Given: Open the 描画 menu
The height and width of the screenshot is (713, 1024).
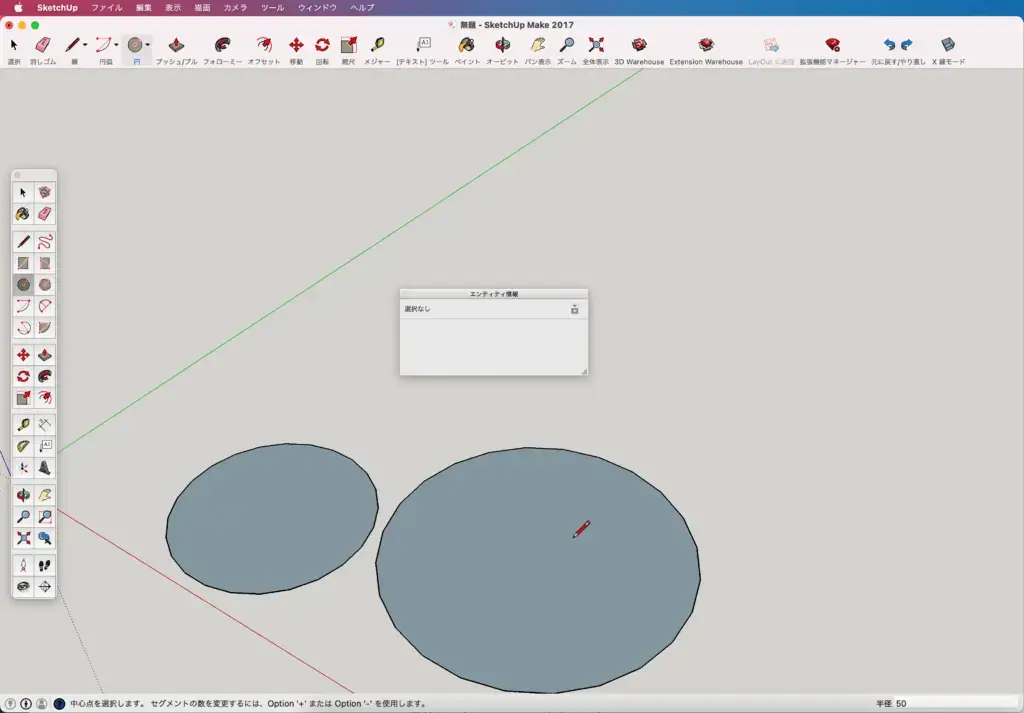Looking at the screenshot, I should pos(202,7).
